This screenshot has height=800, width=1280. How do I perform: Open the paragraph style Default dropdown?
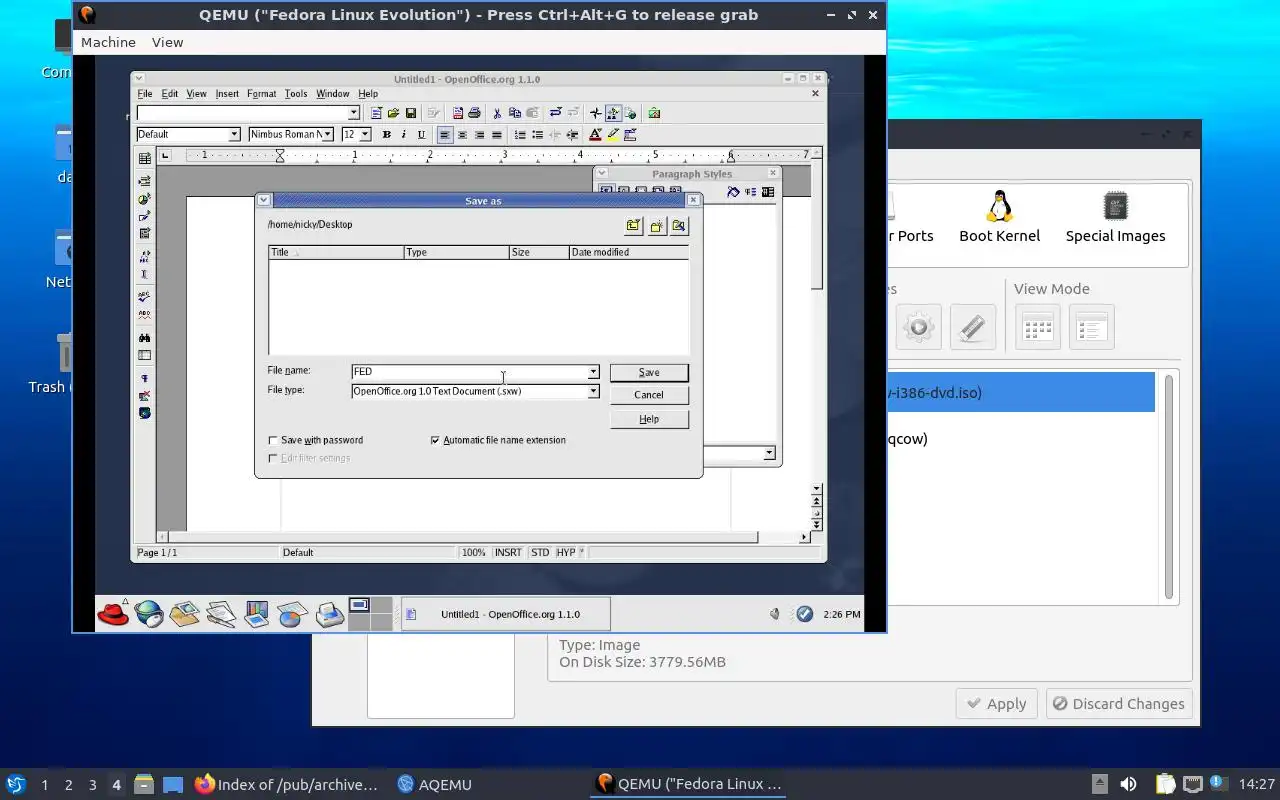tap(234, 134)
